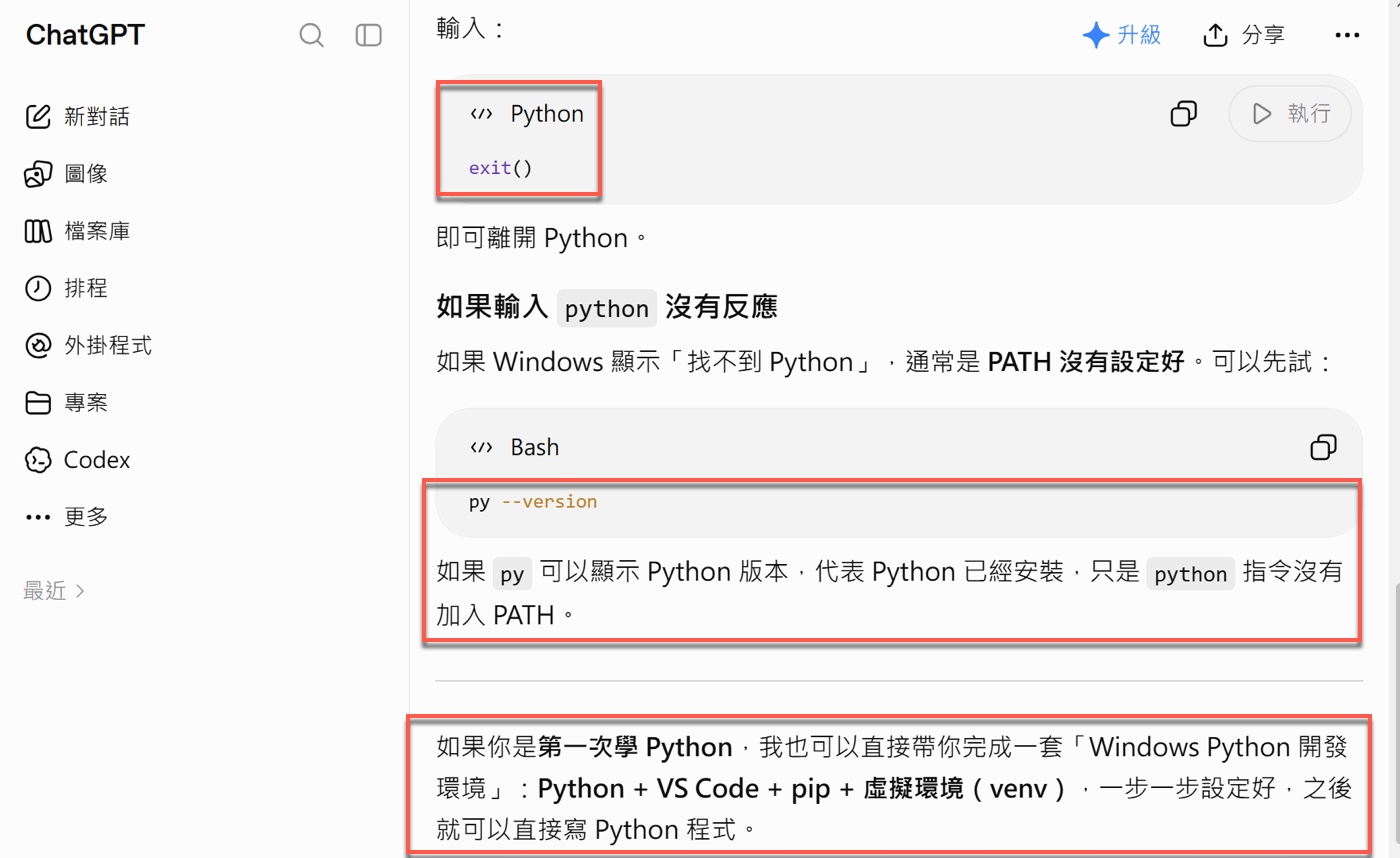Start a new chat via 新對話
This screenshot has width=1400, height=858.
76,117
